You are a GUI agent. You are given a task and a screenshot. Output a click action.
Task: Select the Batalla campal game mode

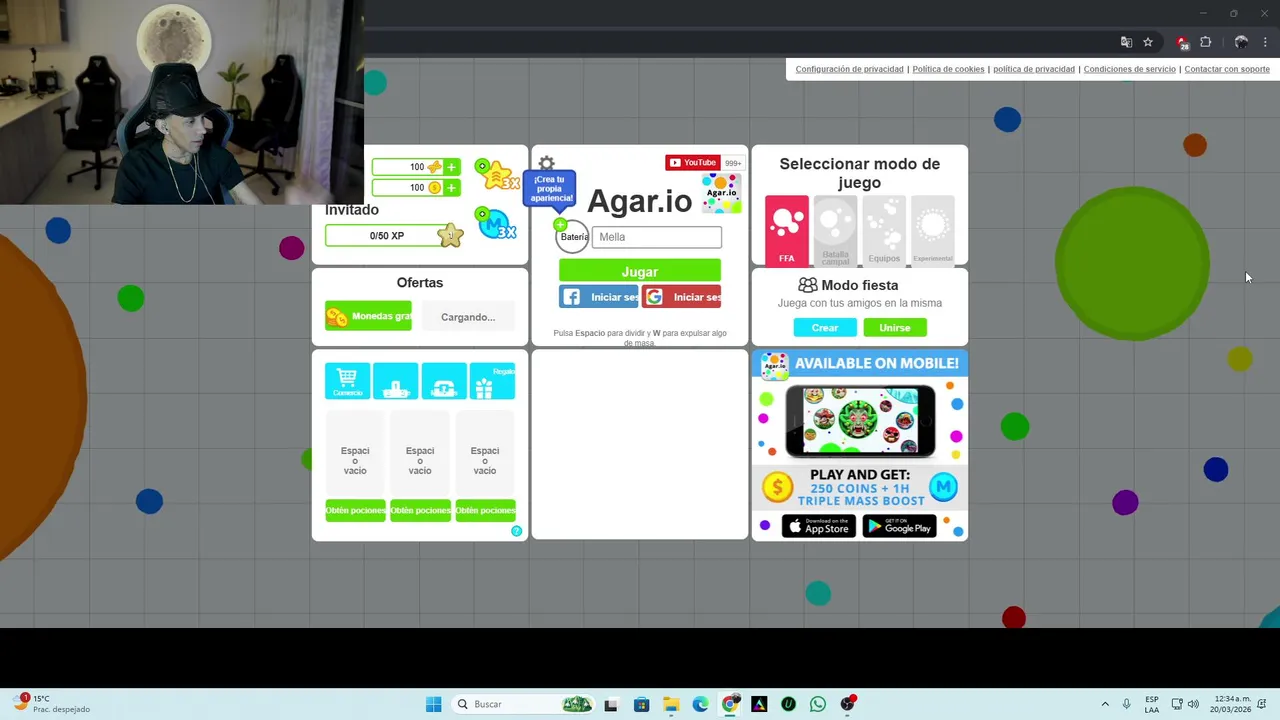coord(835,231)
